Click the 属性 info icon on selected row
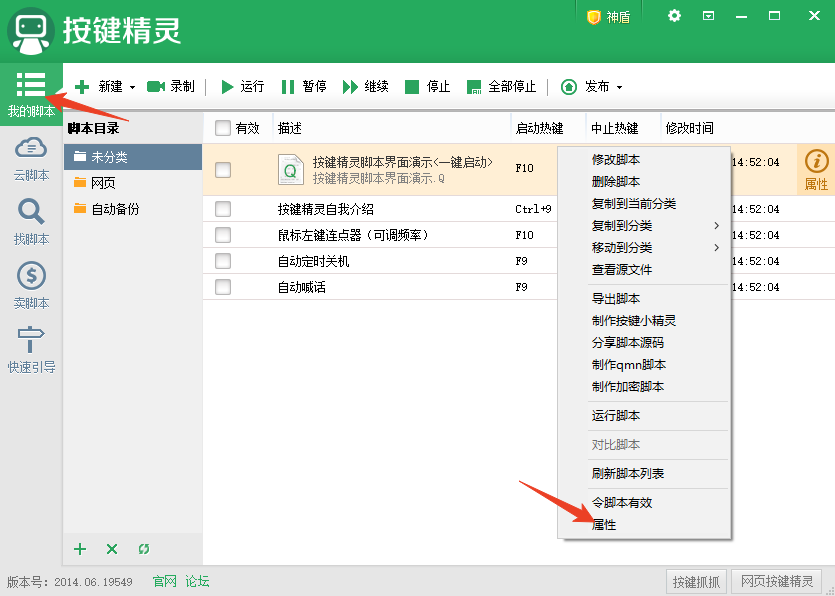835x596 pixels. 816,169
